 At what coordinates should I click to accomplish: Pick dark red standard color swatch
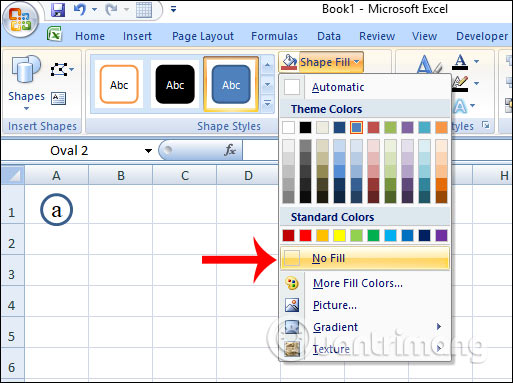288,235
